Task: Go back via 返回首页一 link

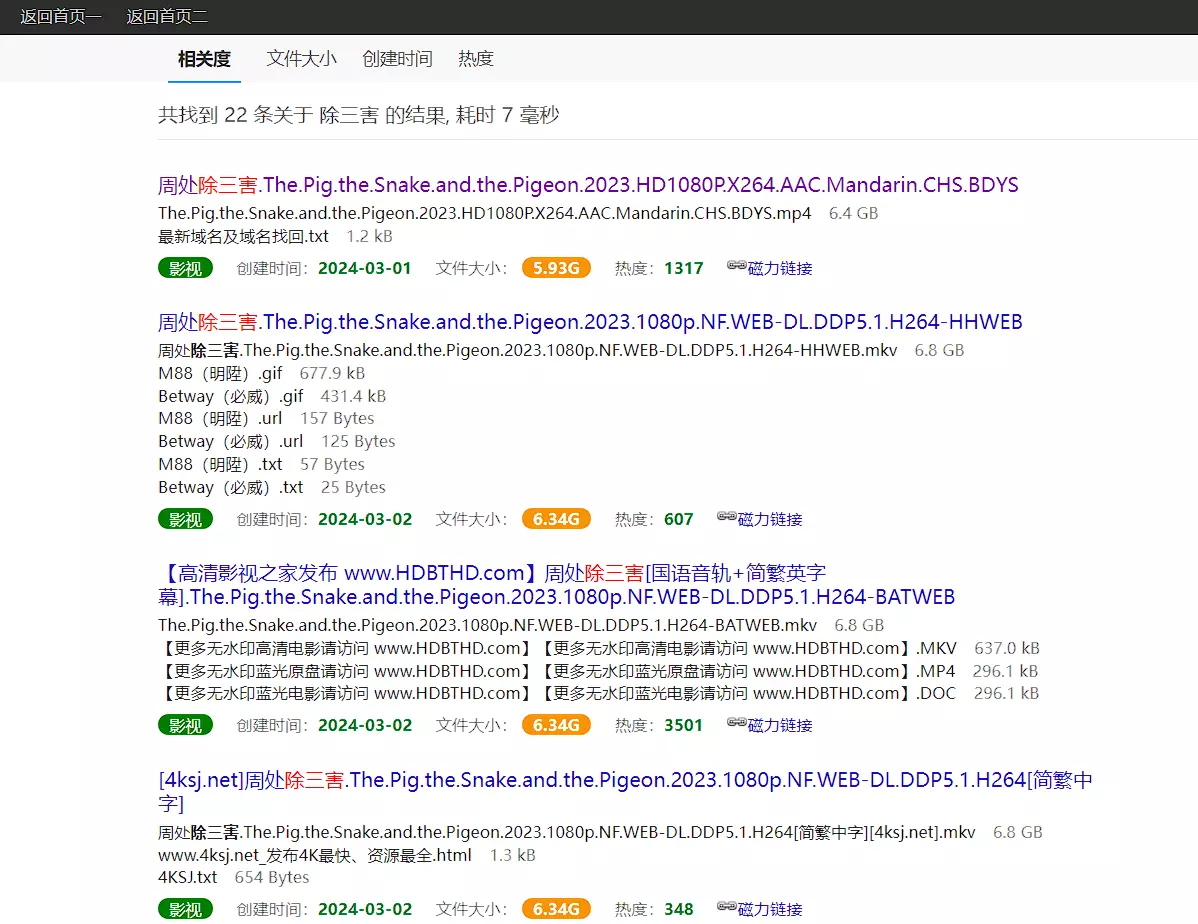Action: [61, 17]
